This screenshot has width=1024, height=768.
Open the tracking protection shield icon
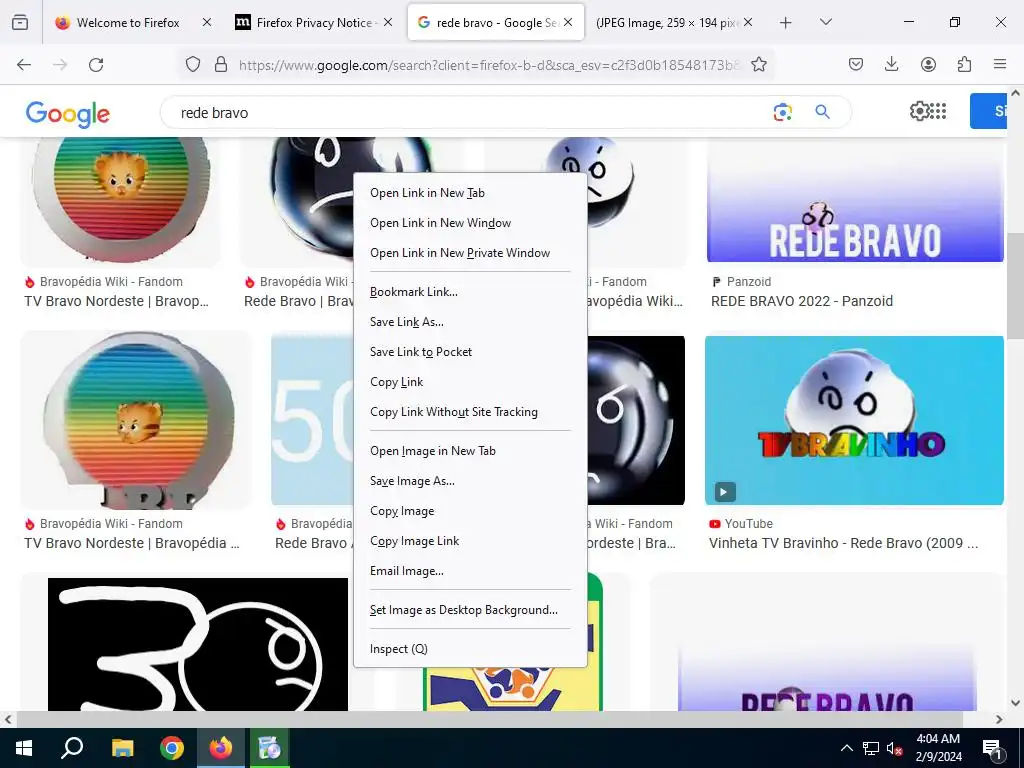pyautogui.click(x=193, y=64)
